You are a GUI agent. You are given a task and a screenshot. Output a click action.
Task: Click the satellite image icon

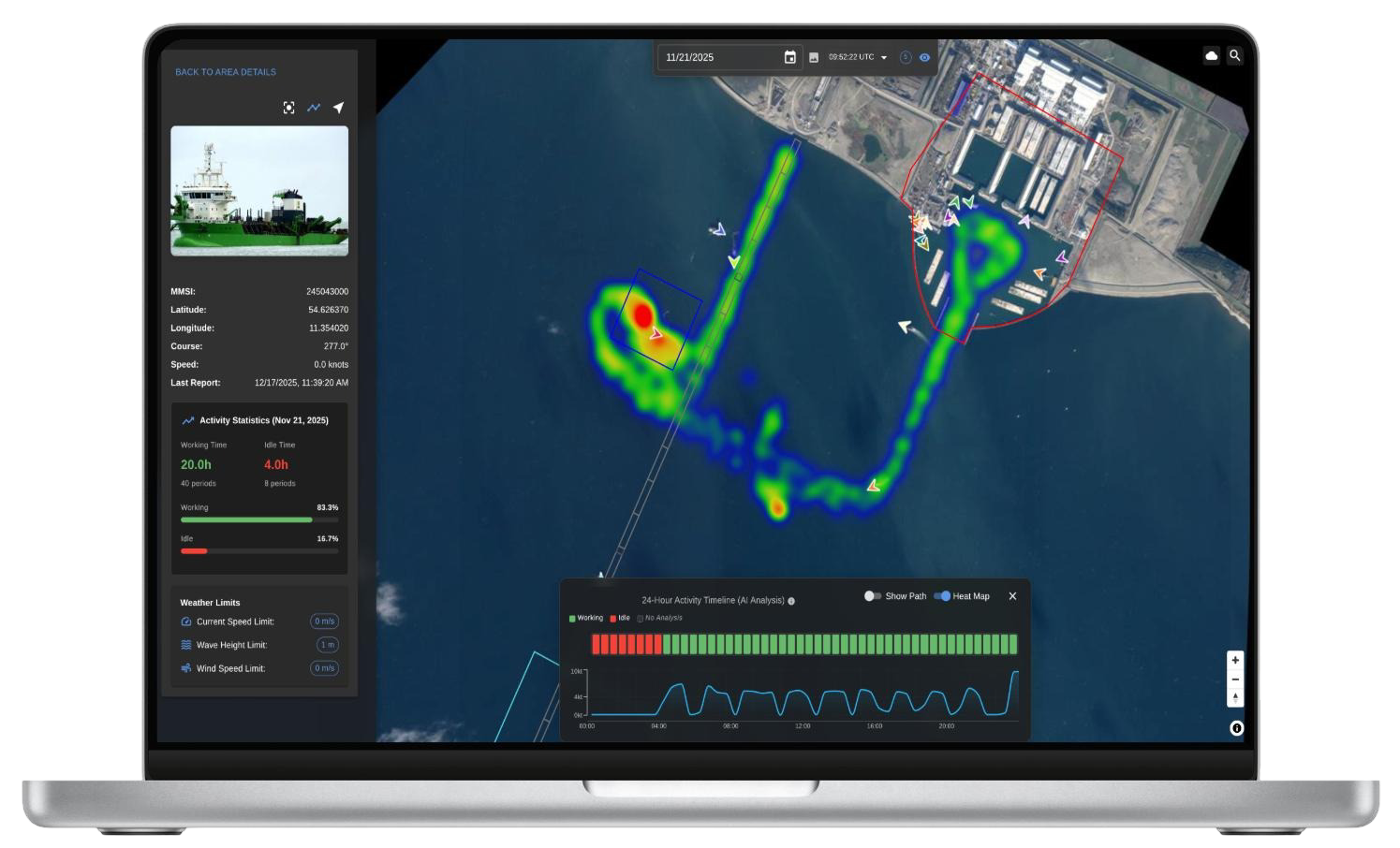814,58
